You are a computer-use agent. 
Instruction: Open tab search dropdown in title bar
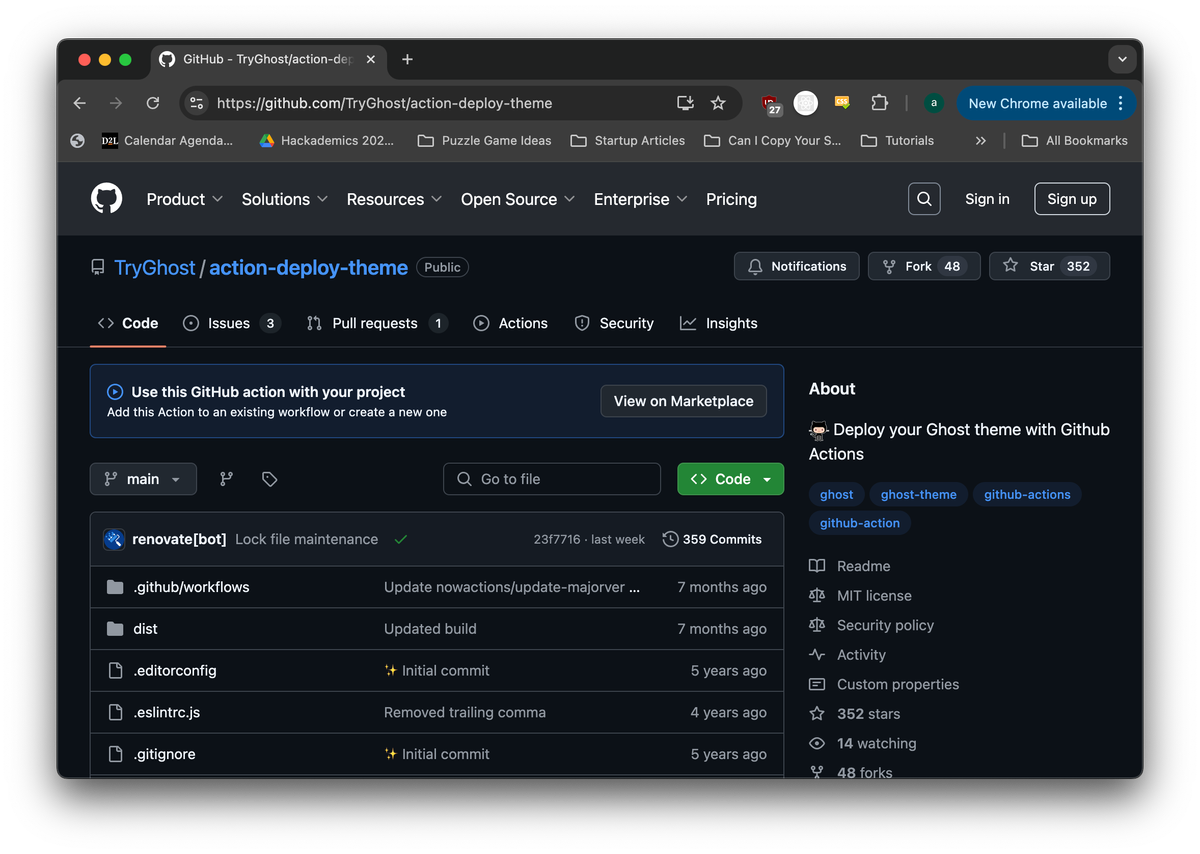pos(1122,60)
